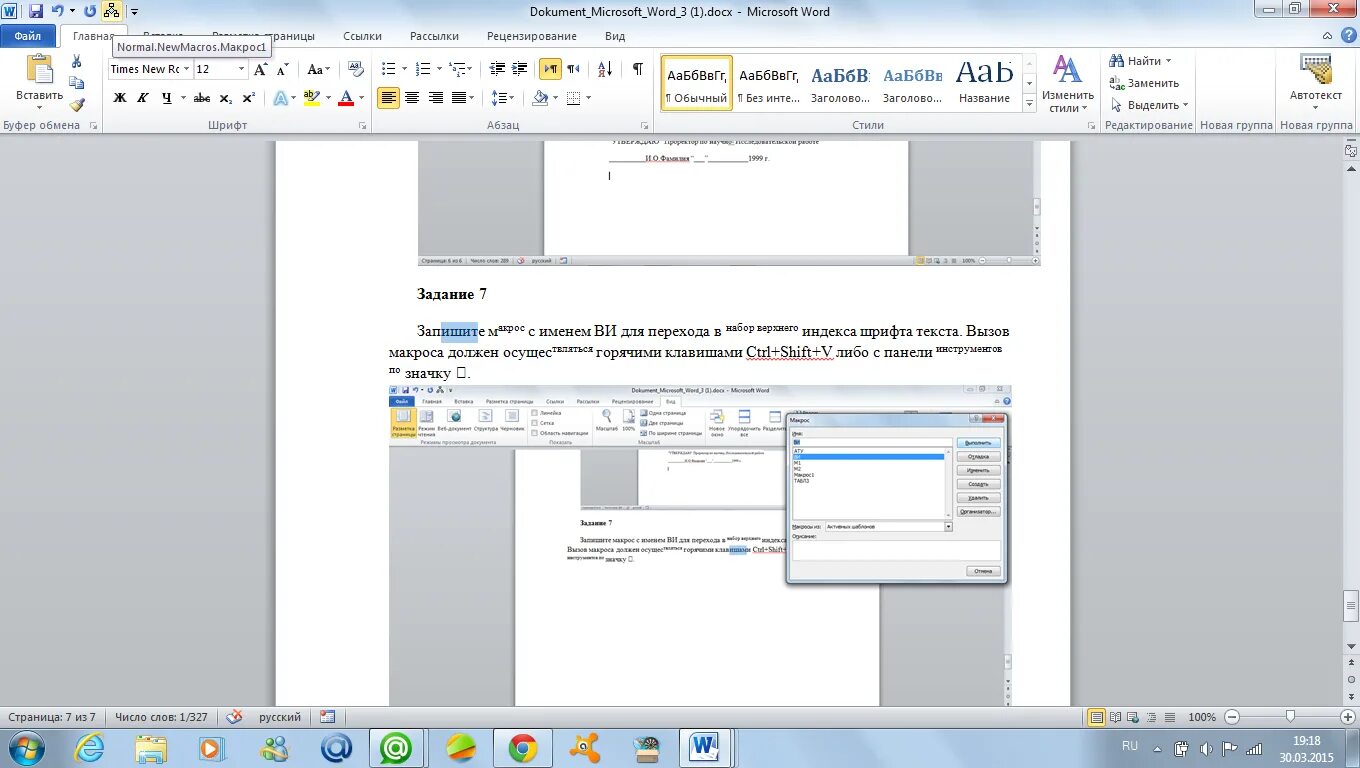
Task: Toggle italic К formatting
Action: pos(143,98)
